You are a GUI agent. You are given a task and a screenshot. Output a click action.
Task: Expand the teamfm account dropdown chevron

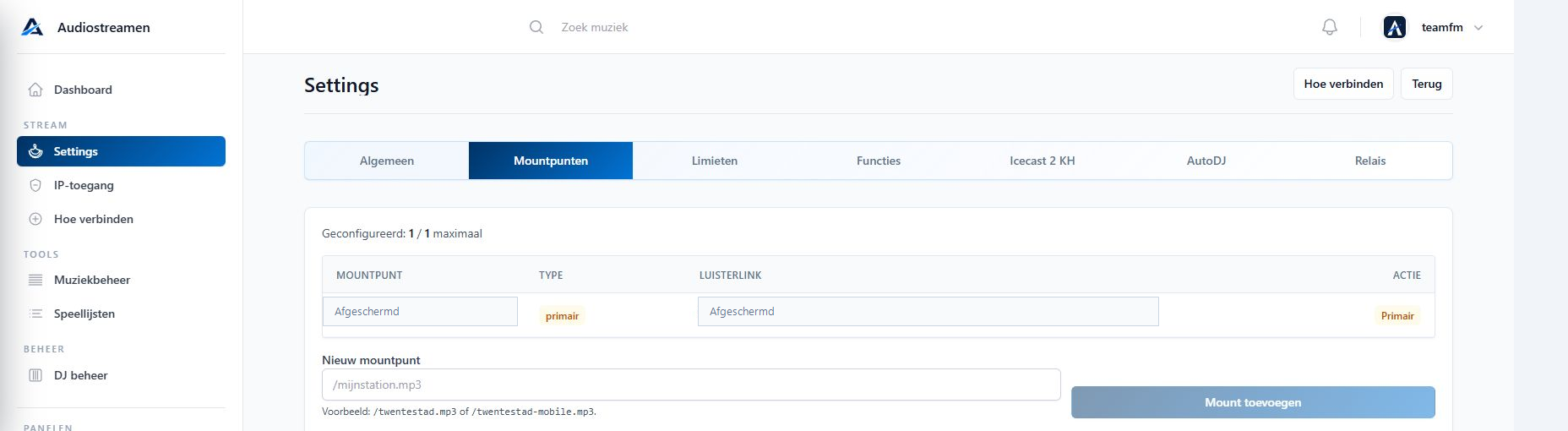coord(1478,27)
